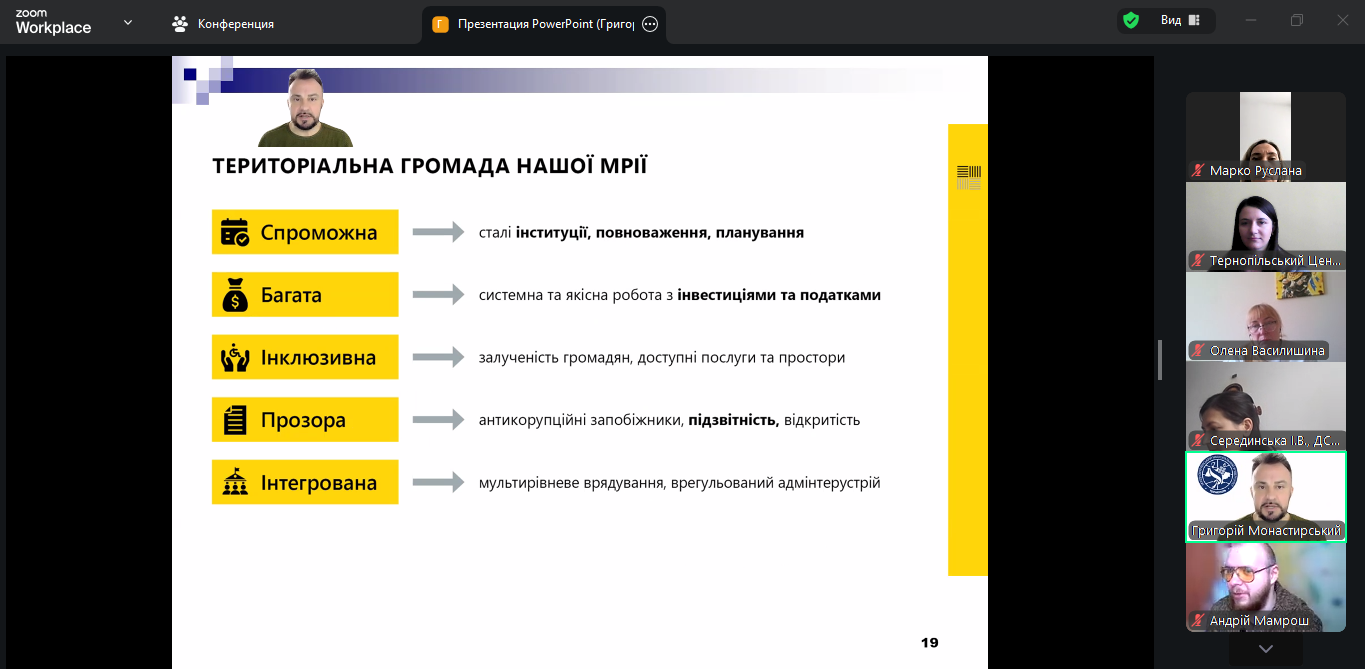
Task: Click the Zoom Workplace logo
Action: coord(53,23)
